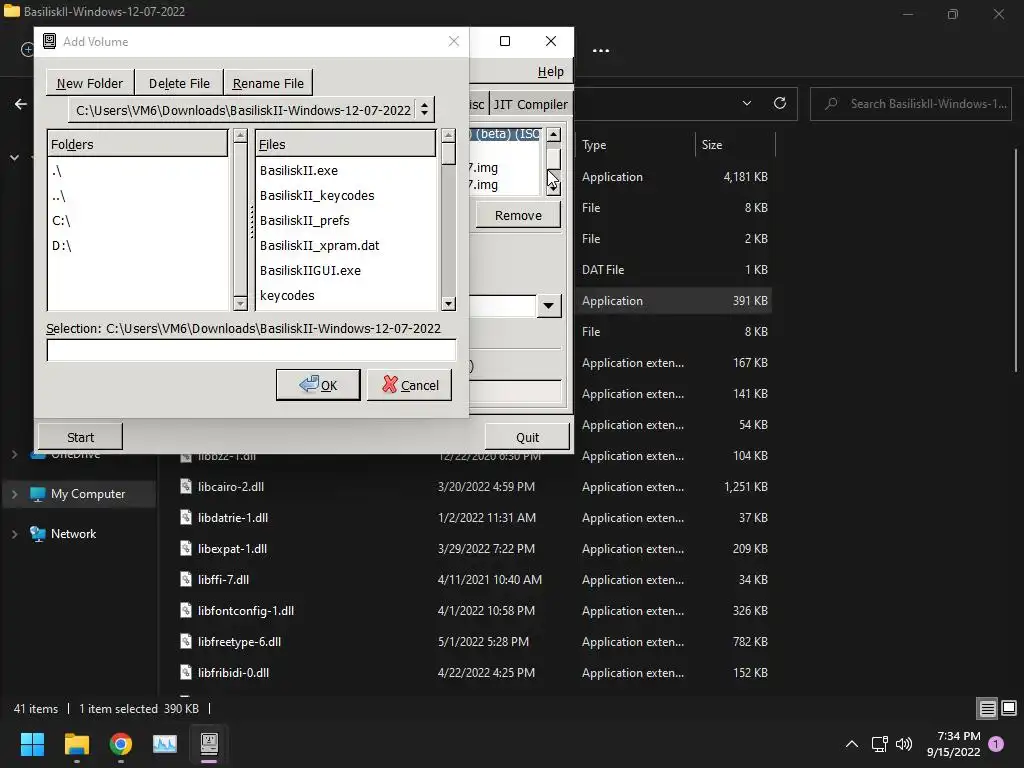
Task: Open the performance monitor taskbar icon
Action: [165, 744]
